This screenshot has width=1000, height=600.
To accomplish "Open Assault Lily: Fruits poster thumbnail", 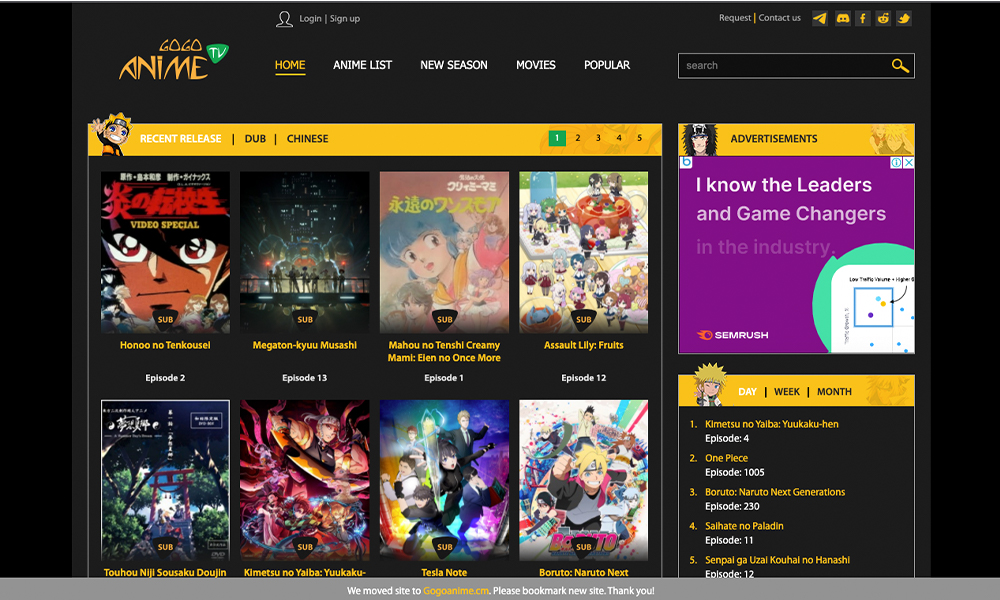I will [584, 252].
